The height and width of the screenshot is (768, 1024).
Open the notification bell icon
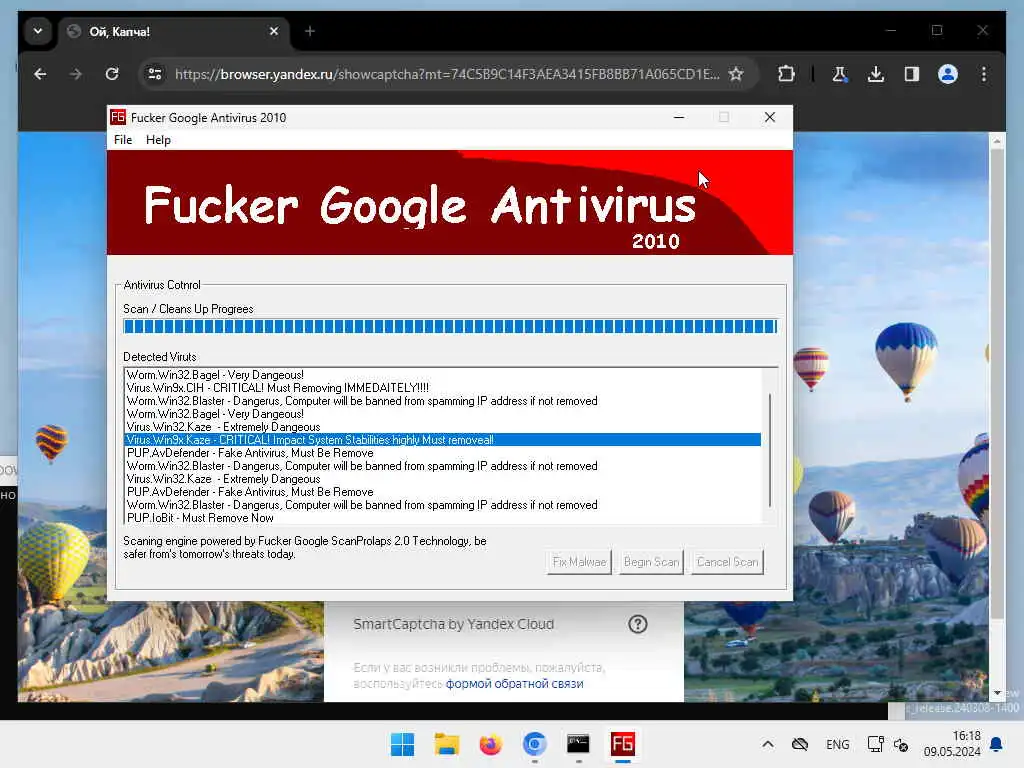997,744
